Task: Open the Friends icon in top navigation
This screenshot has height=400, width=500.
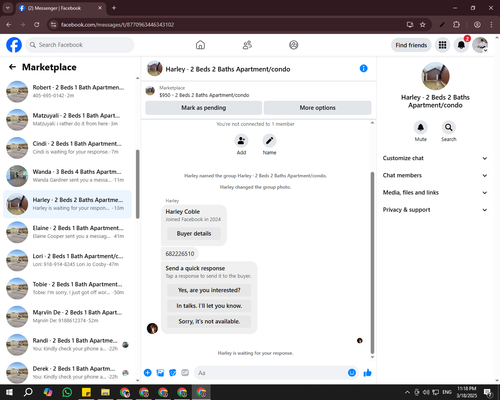Action: (247, 45)
